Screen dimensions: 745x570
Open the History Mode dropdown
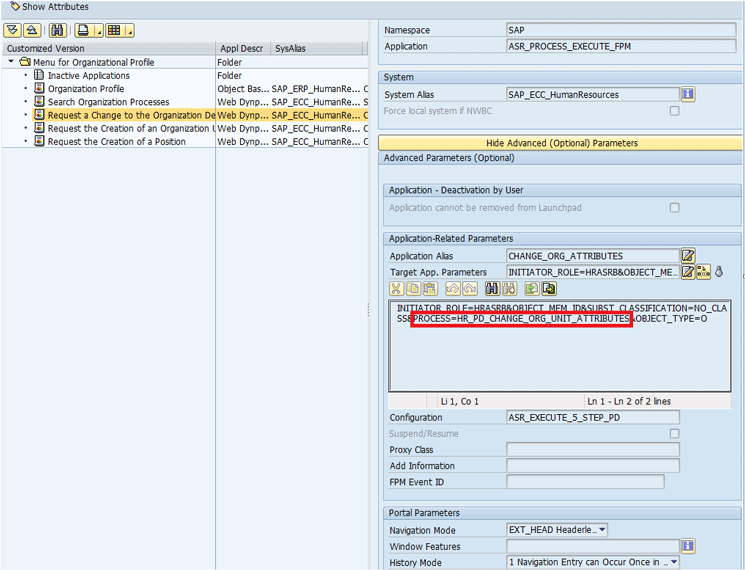(673, 562)
